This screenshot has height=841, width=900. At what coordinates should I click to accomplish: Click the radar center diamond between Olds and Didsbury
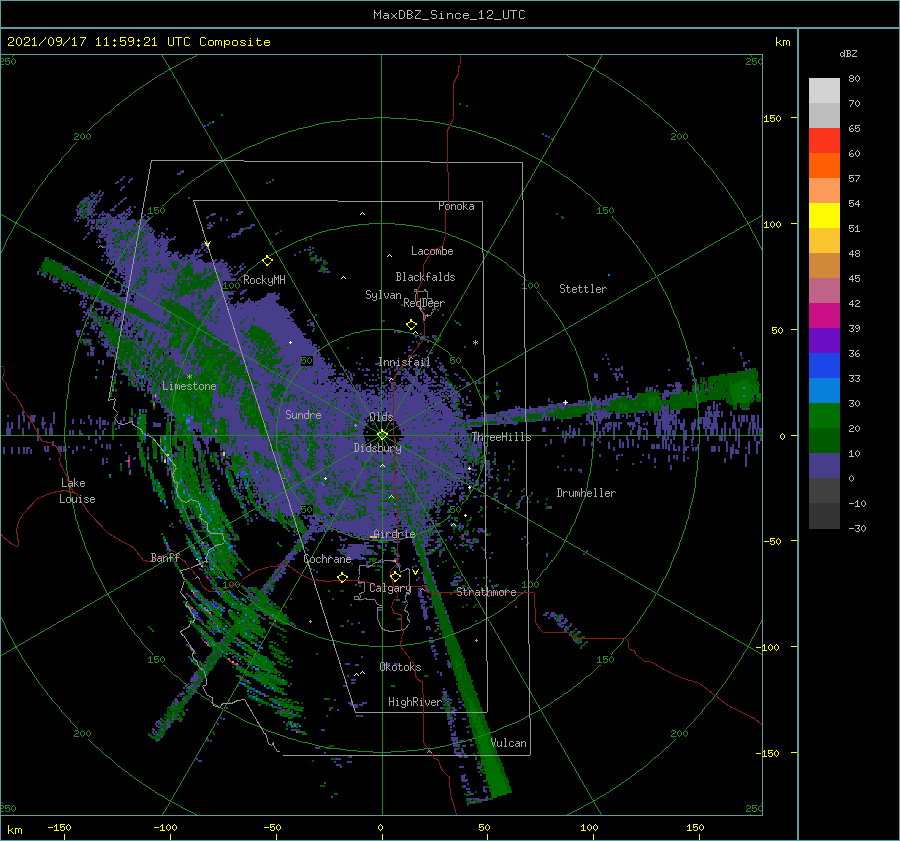pyautogui.click(x=382, y=435)
